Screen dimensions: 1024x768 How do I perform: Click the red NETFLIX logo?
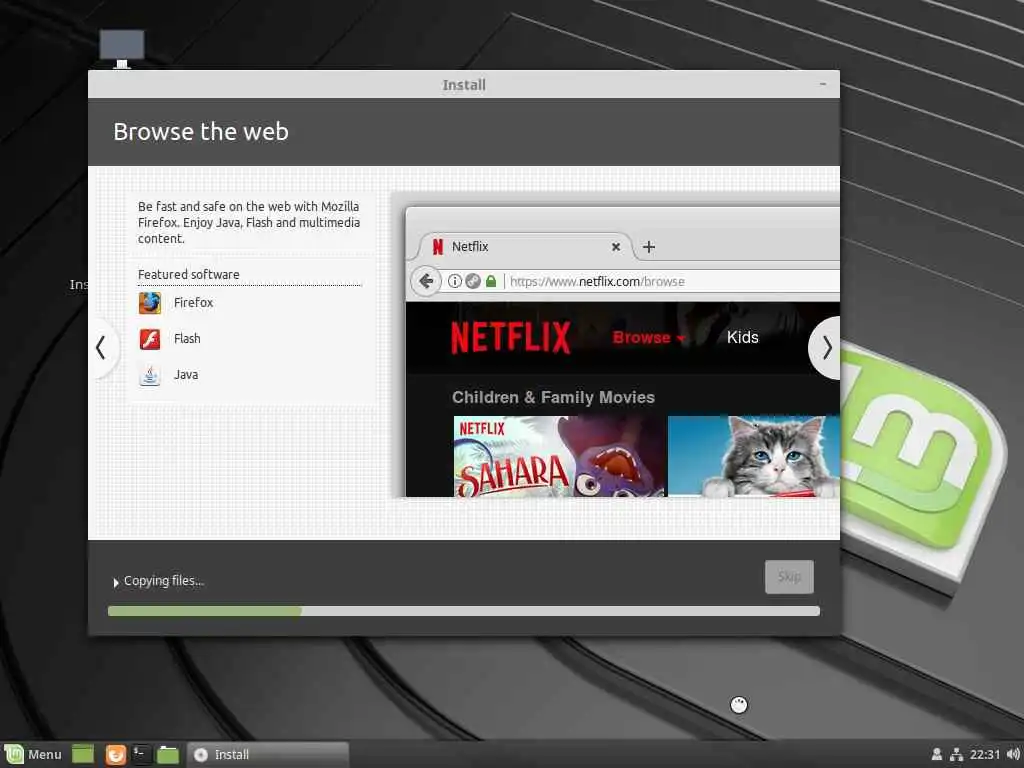[x=511, y=338]
